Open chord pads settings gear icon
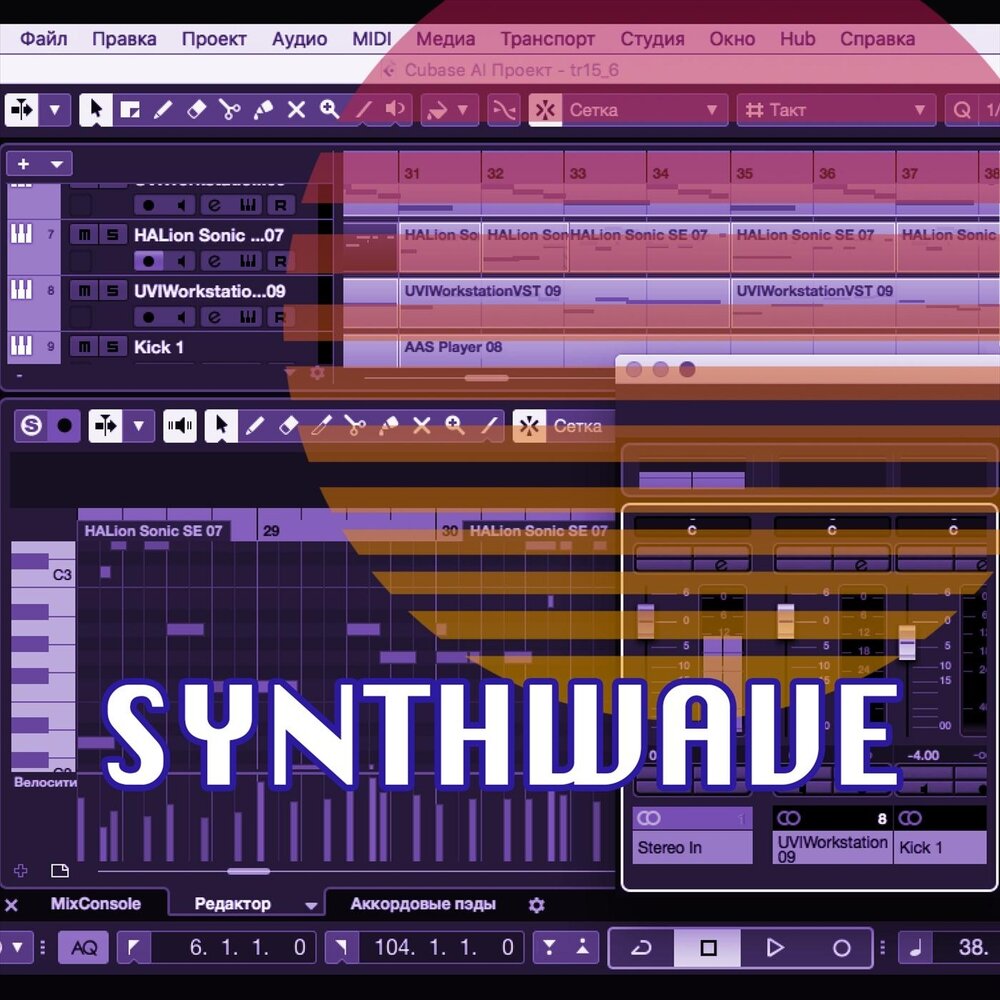 [x=536, y=904]
